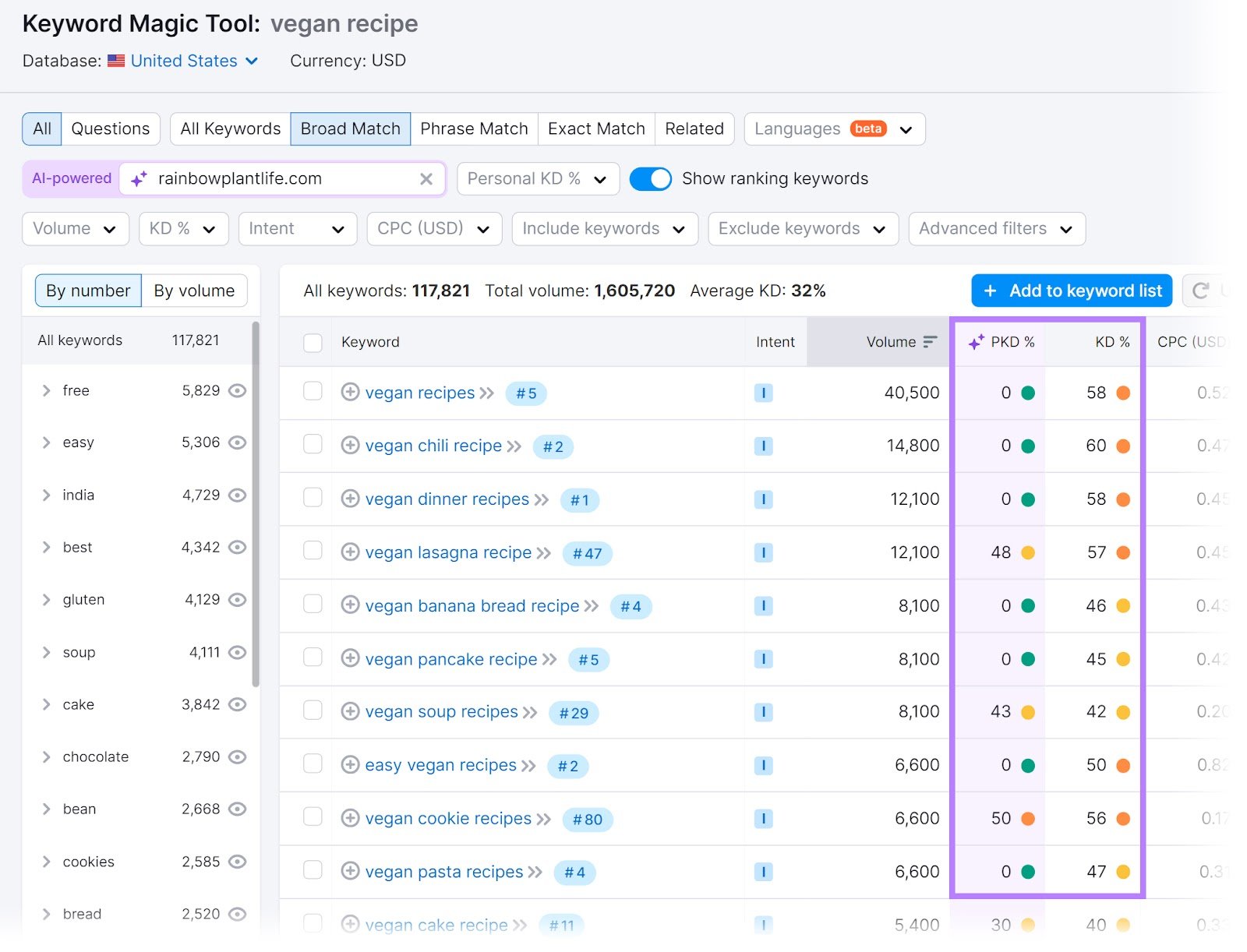Open the Advanced filters dropdown

[996, 228]
